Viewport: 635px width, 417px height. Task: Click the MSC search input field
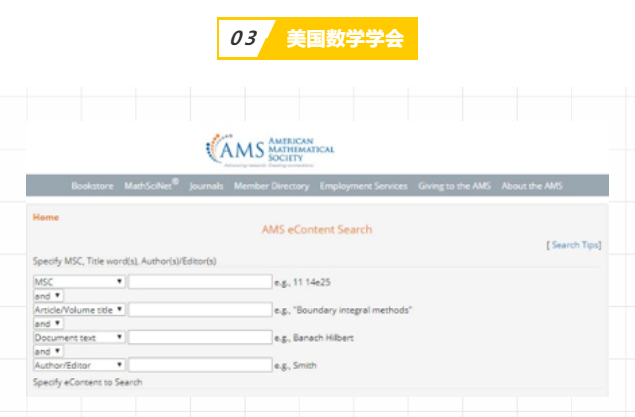(200, 282)
